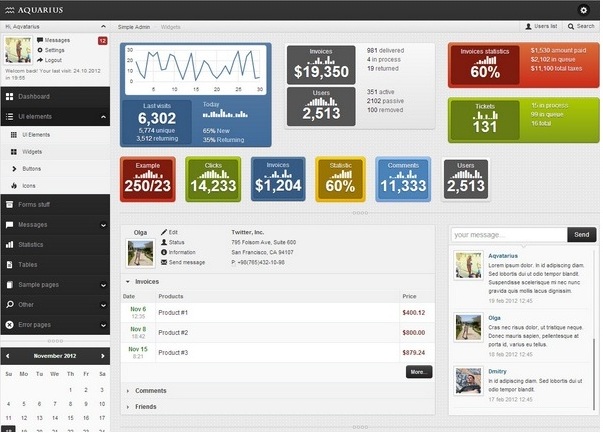Select Product #2 invoice row

coord(278,333)
